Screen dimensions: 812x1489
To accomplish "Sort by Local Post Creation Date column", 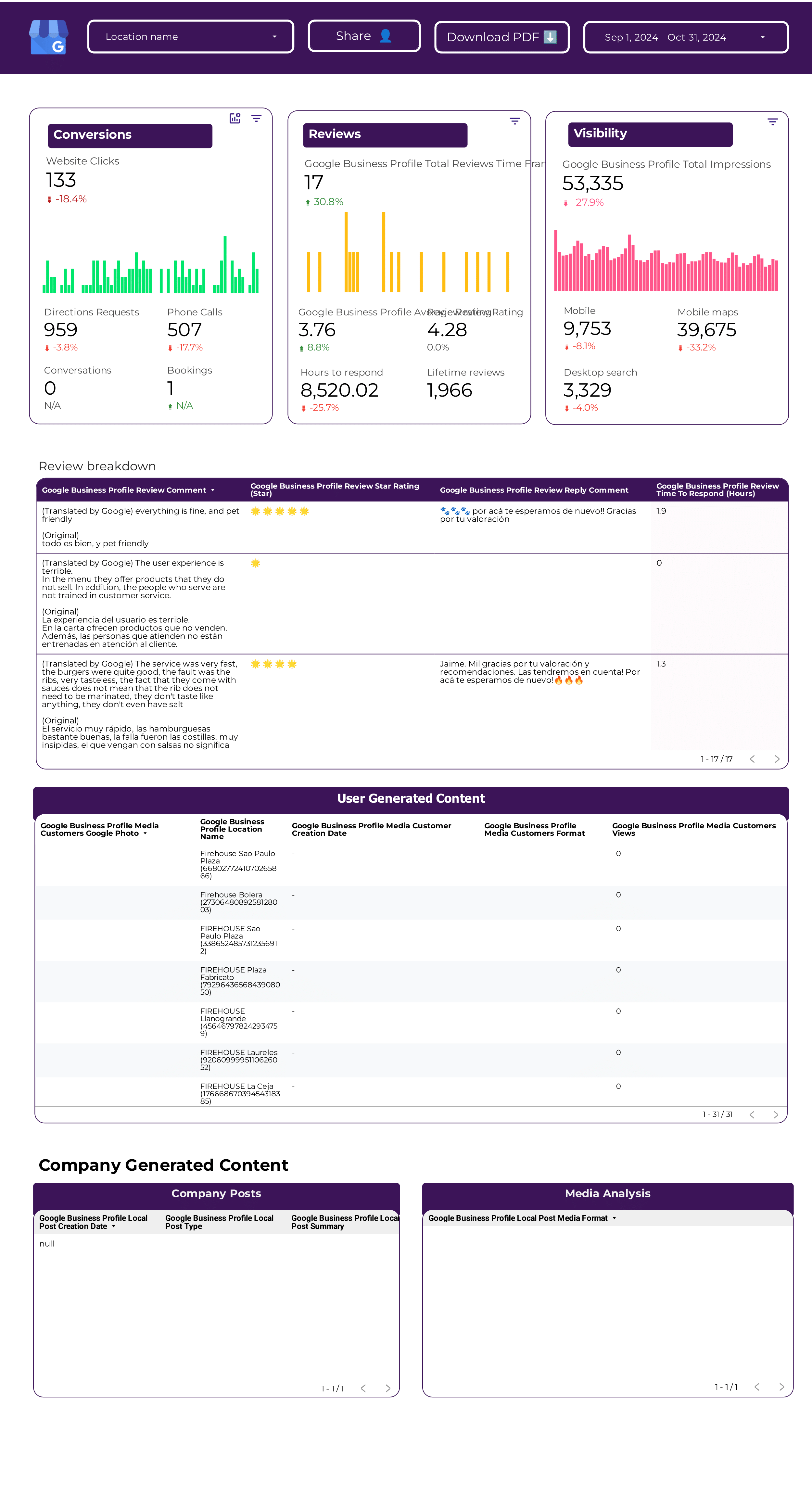I will coord(93,1222).
